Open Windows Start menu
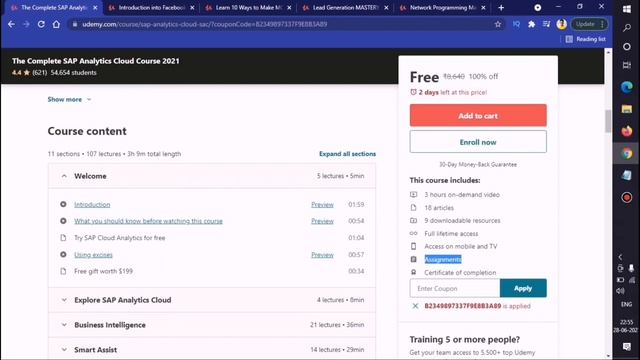 coord(627,9)
